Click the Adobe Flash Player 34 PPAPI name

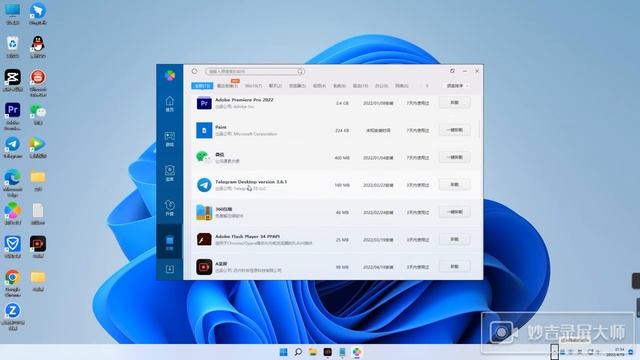point(247,236)
